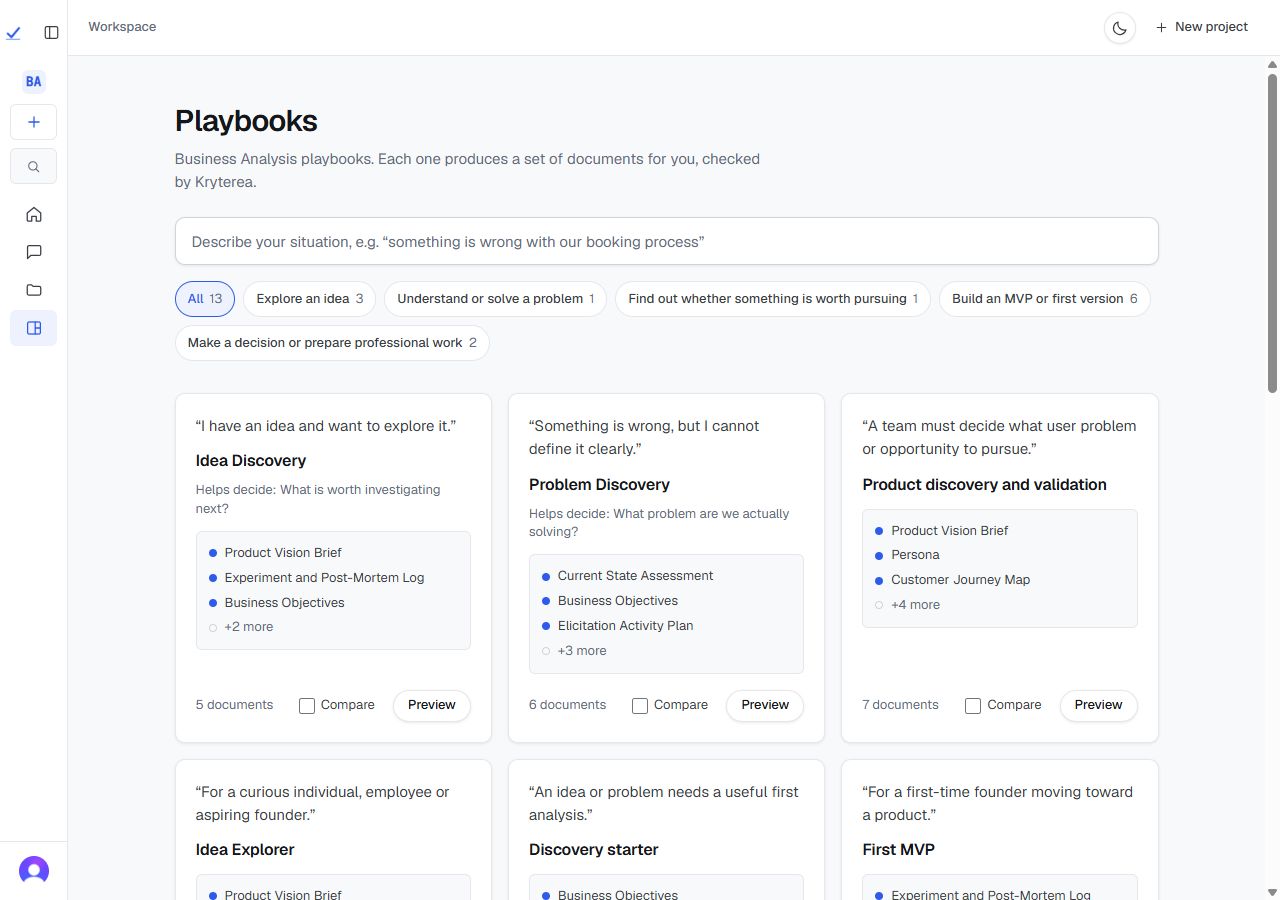
Task: Filter by Make a decision or prepare work
Action: [x=332, y=343]
